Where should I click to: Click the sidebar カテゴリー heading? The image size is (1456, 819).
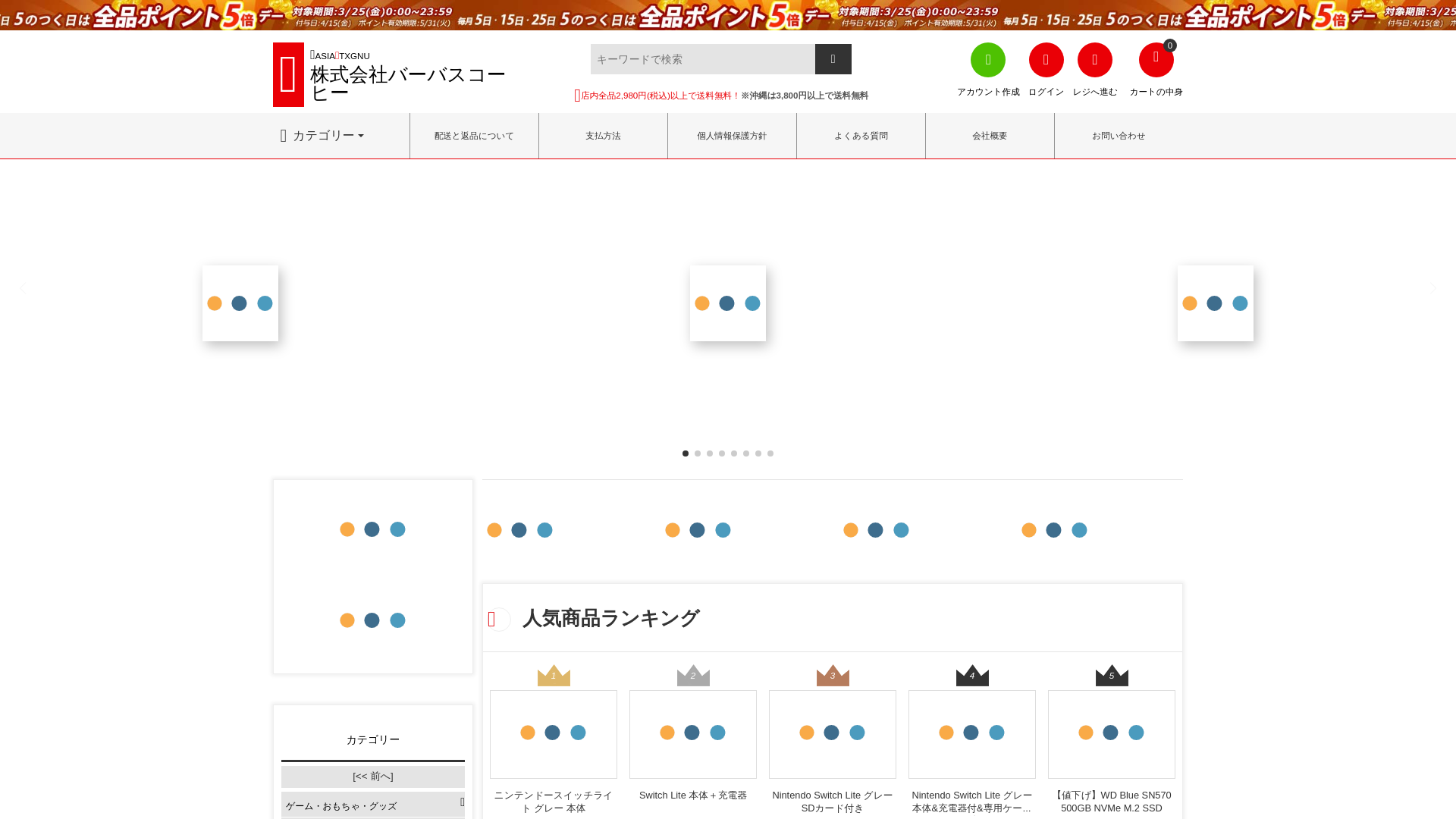(x=373, y=739)
